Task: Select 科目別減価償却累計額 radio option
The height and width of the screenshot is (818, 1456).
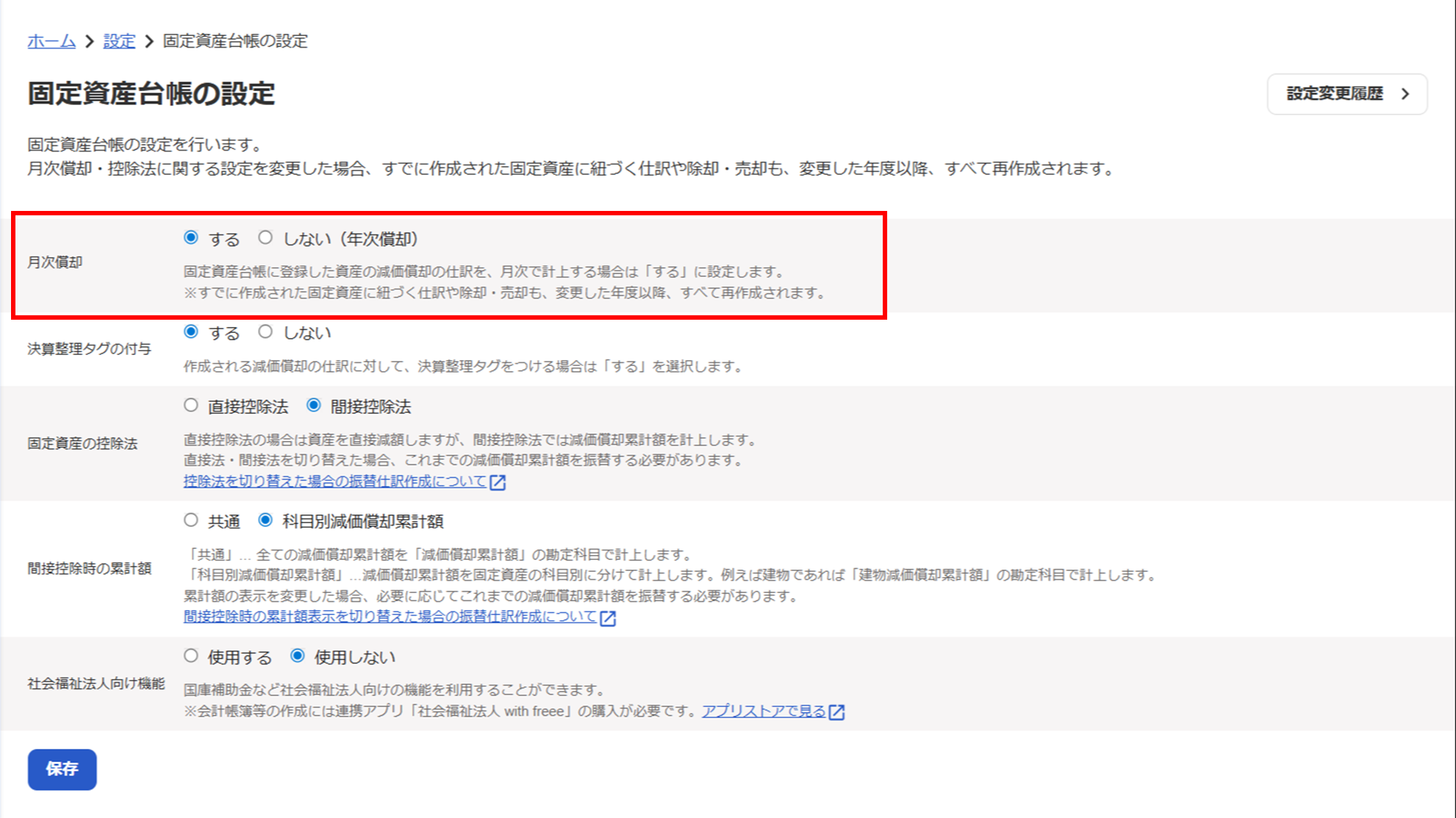Action: point(265,520)
